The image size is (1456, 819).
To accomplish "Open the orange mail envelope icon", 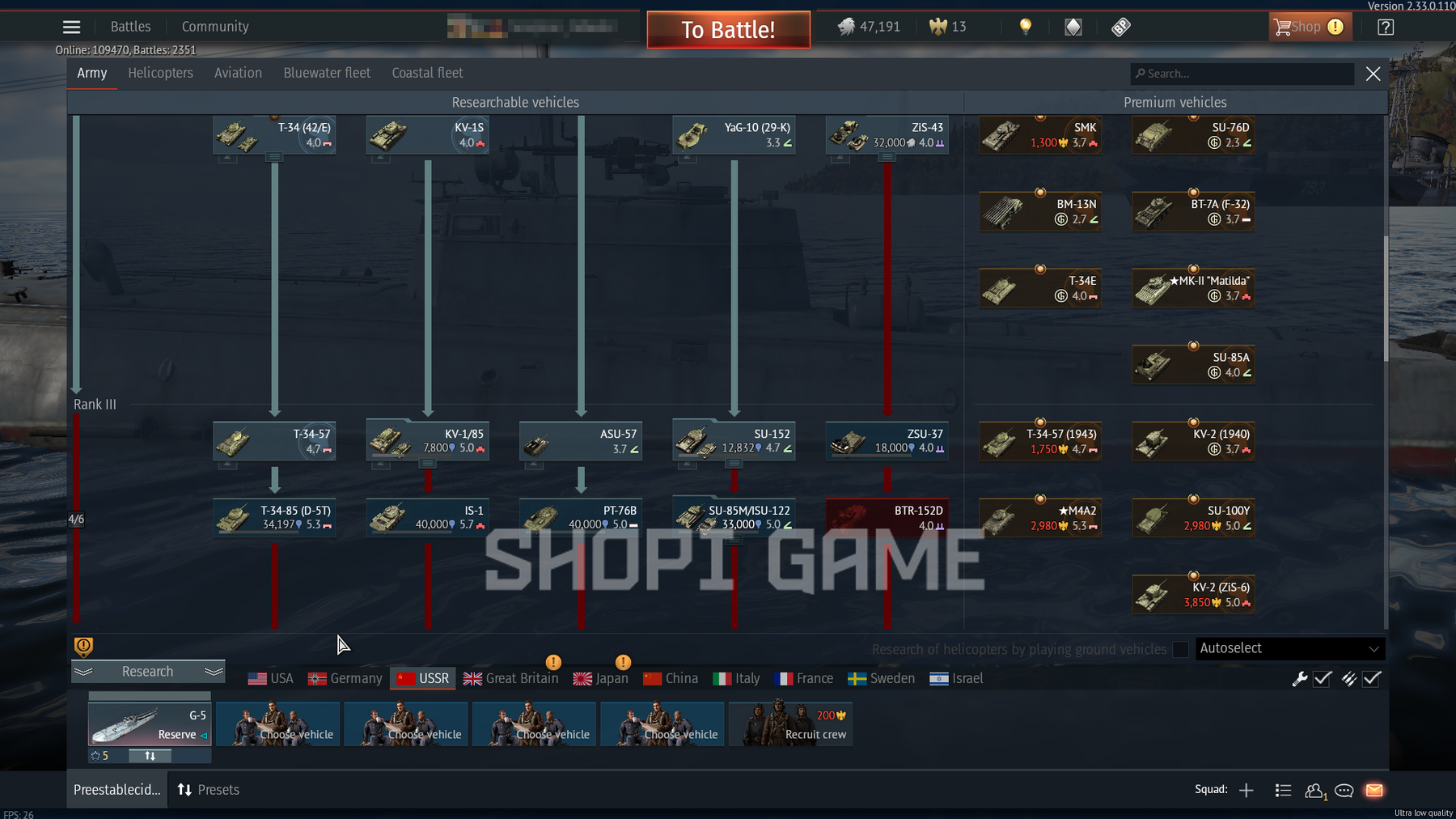I will point(1374,790).
